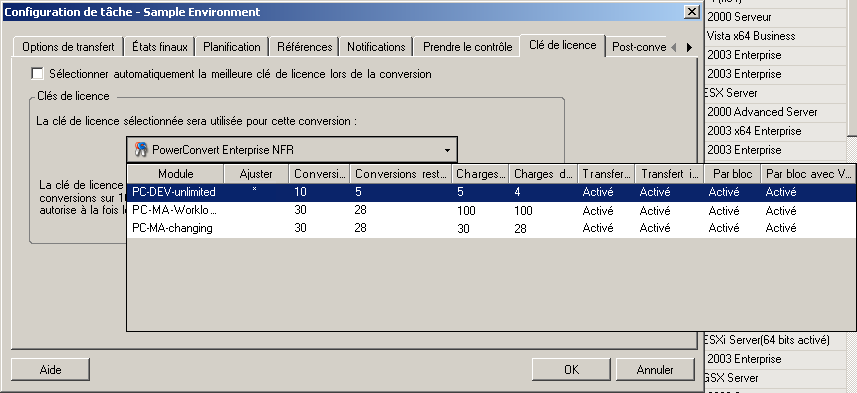Enable automatic best license key selection checkbox
This screenshot has width=857, height=393.
(37, 73)
